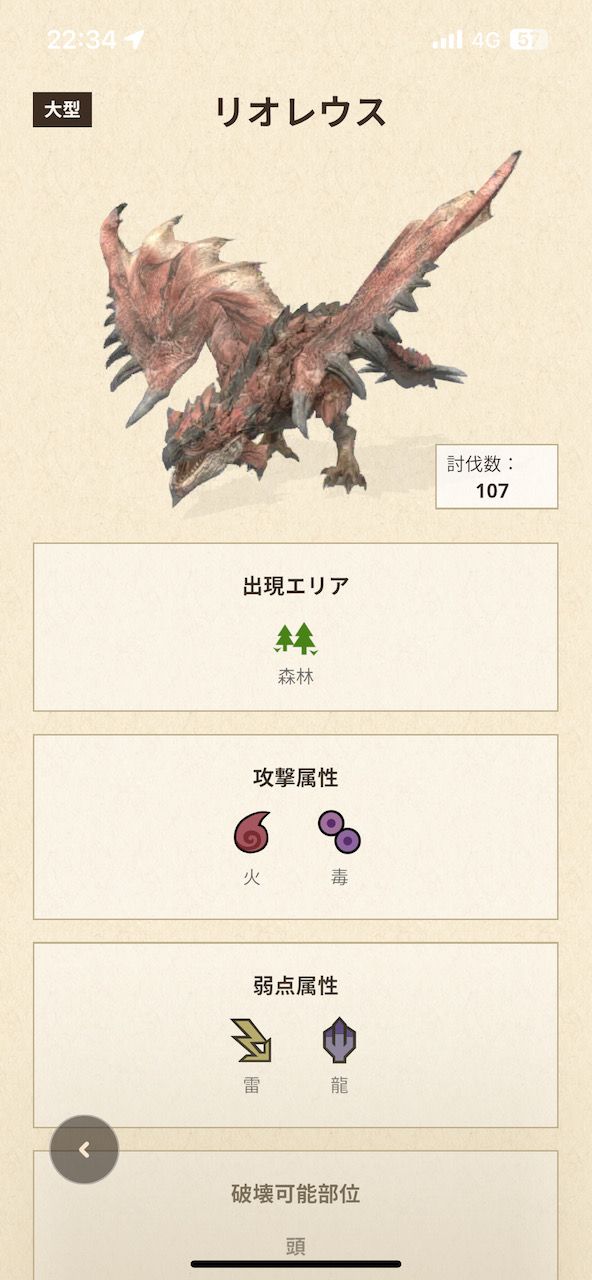592x1280 pixels.
Task: Tap the 大型 size tag
Action: [62, 109]
